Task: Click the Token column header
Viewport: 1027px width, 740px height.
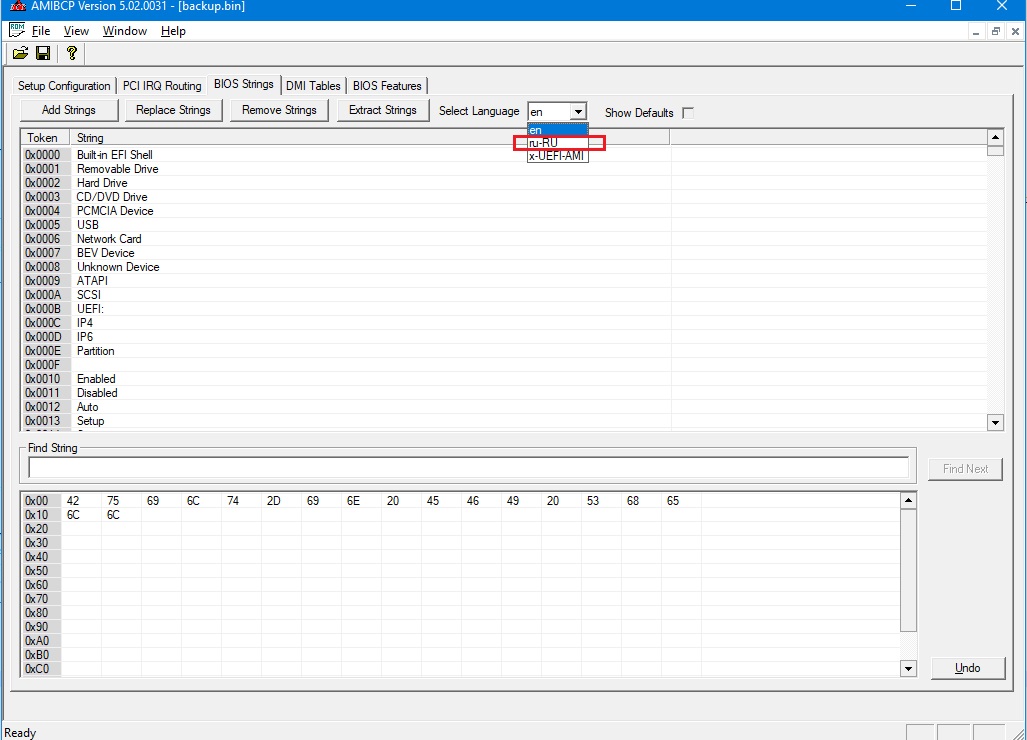Action: (45, 138)
